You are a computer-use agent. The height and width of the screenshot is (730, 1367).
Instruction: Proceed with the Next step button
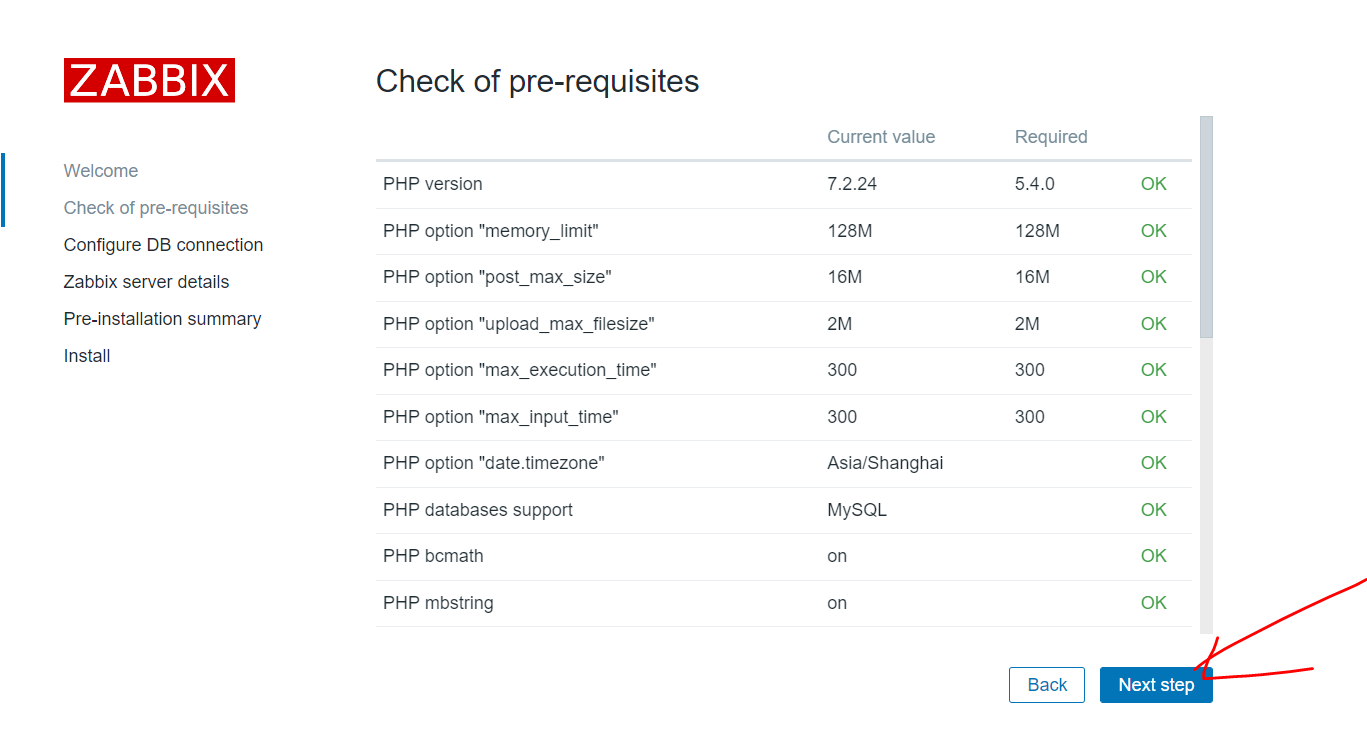coord(1155,685)
